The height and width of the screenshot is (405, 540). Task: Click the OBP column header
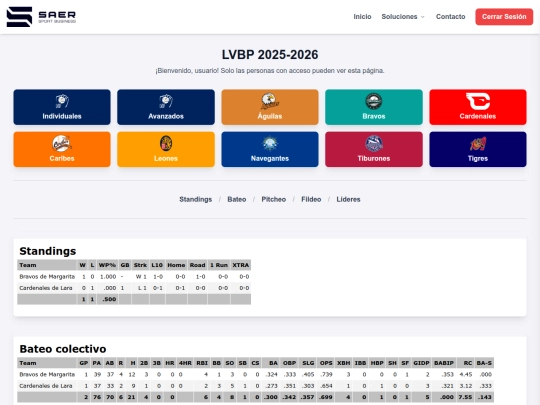coord(289,363)
